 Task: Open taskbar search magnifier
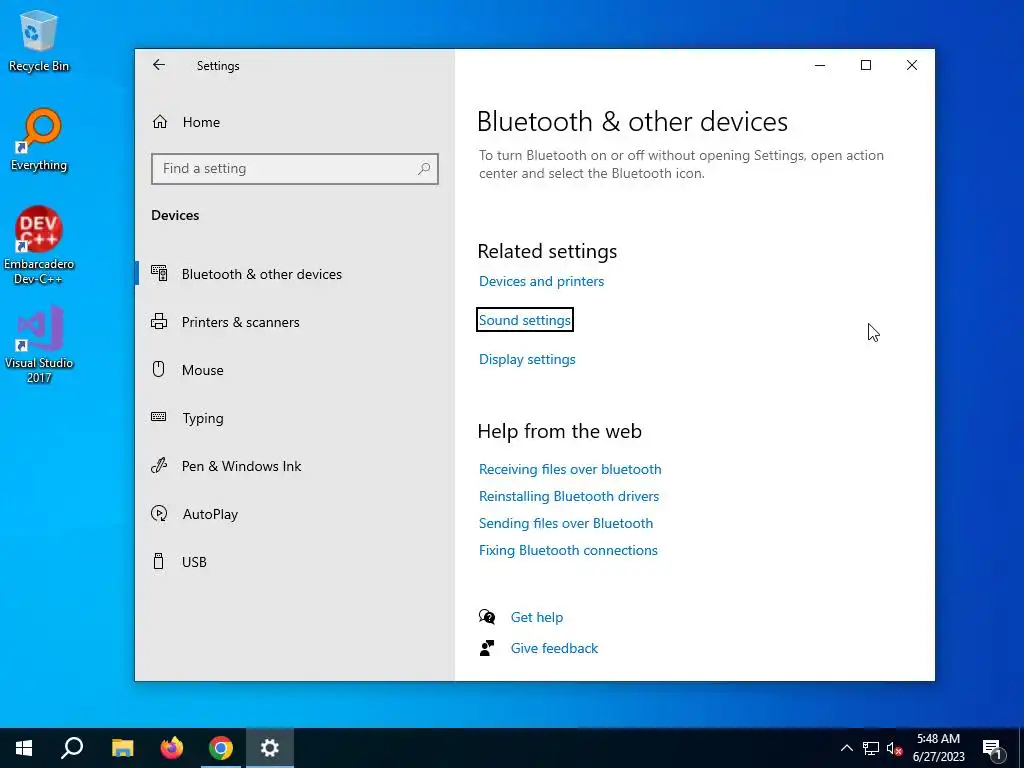click(x=72, y=748)
